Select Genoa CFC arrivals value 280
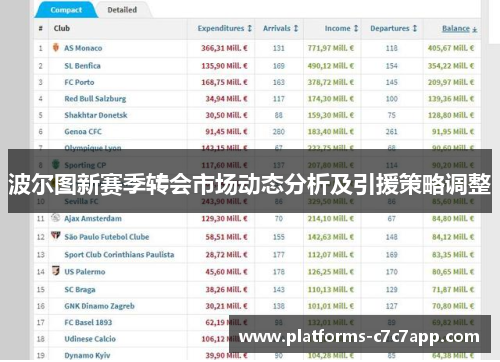This screenshot has height=362, width=500. point(279,132)
